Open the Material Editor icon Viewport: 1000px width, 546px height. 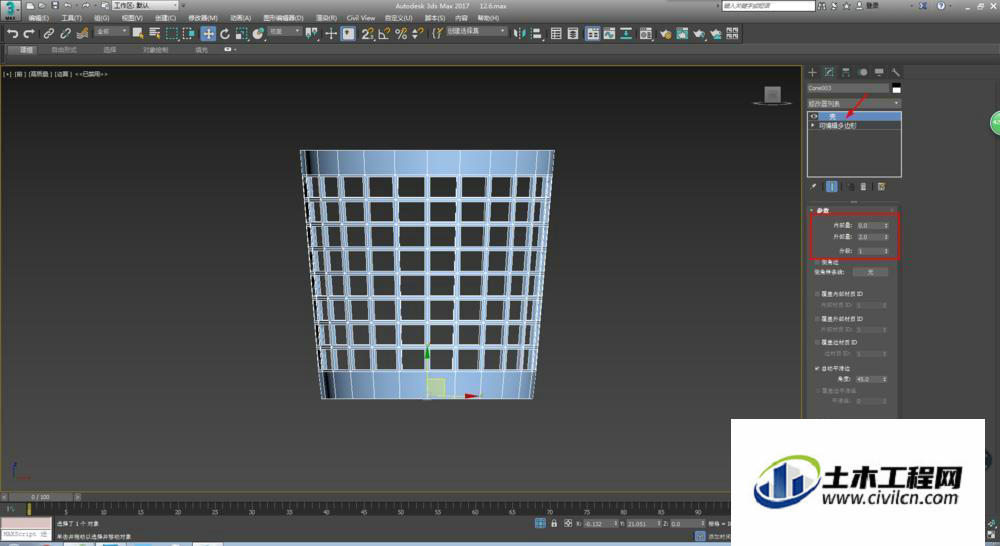[645, 34]
